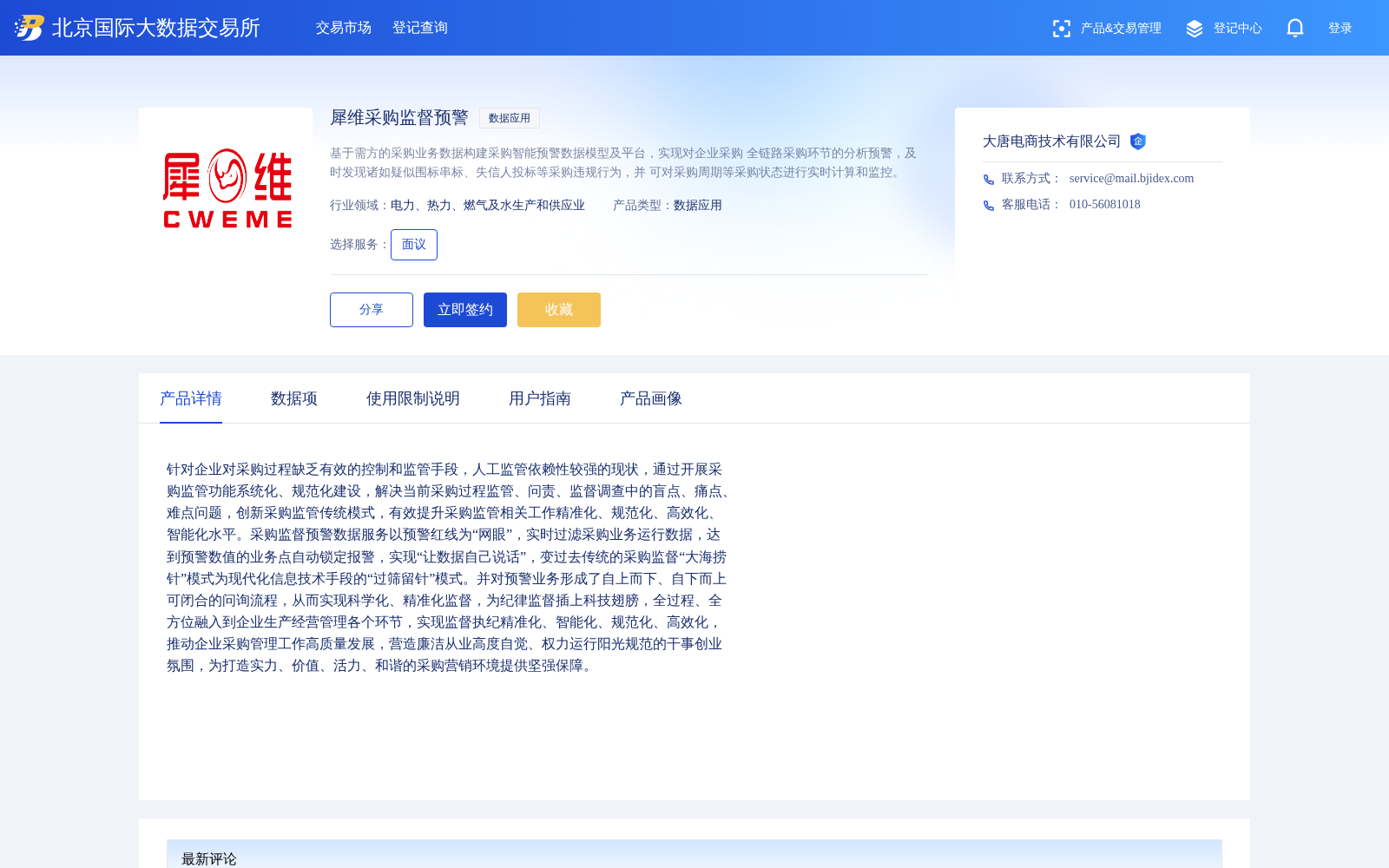
Task: Click the 犀维 CWEME product logo
Action: coord(227,189)
